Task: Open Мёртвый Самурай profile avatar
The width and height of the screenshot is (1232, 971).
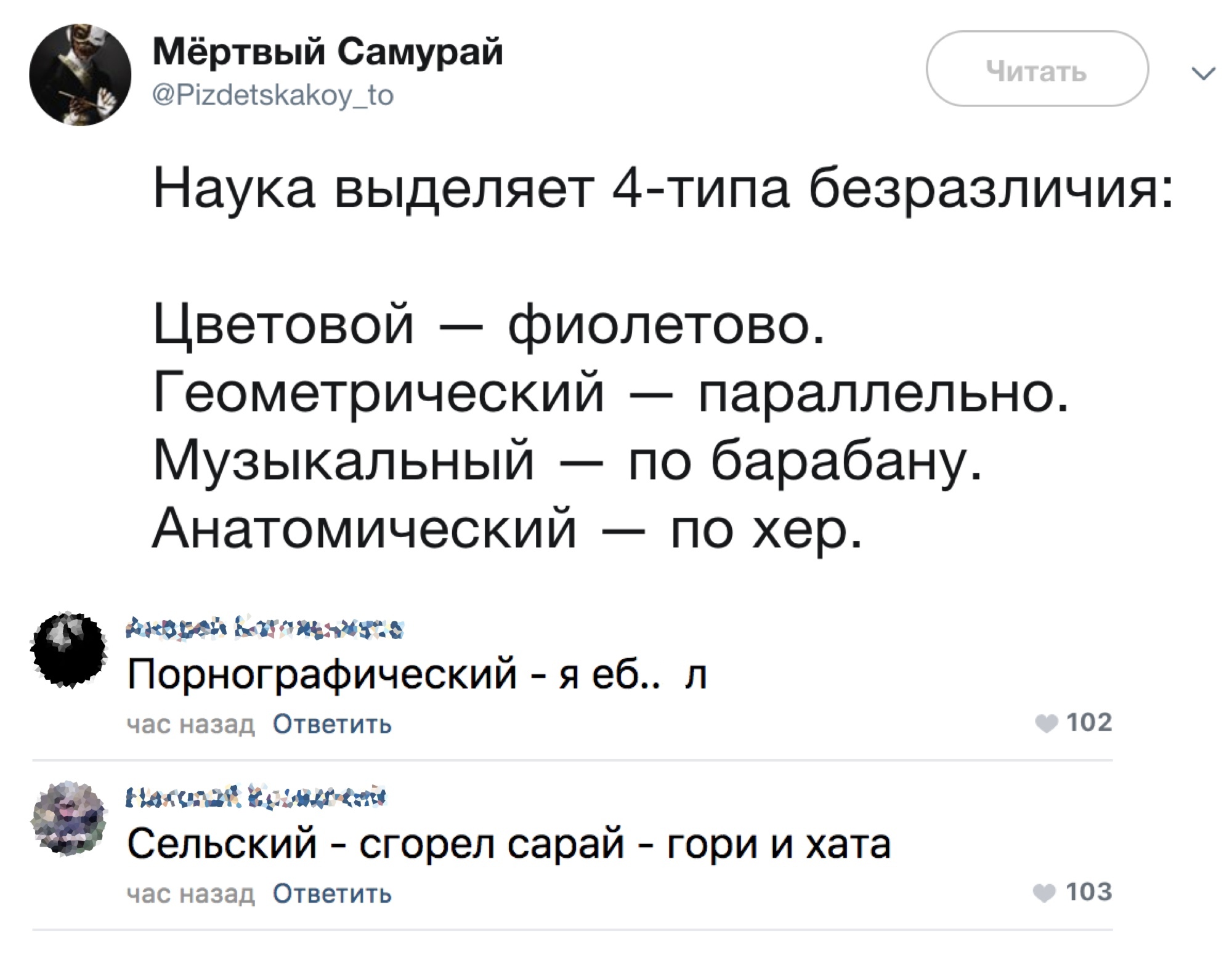Action: (x=80, y=75)
